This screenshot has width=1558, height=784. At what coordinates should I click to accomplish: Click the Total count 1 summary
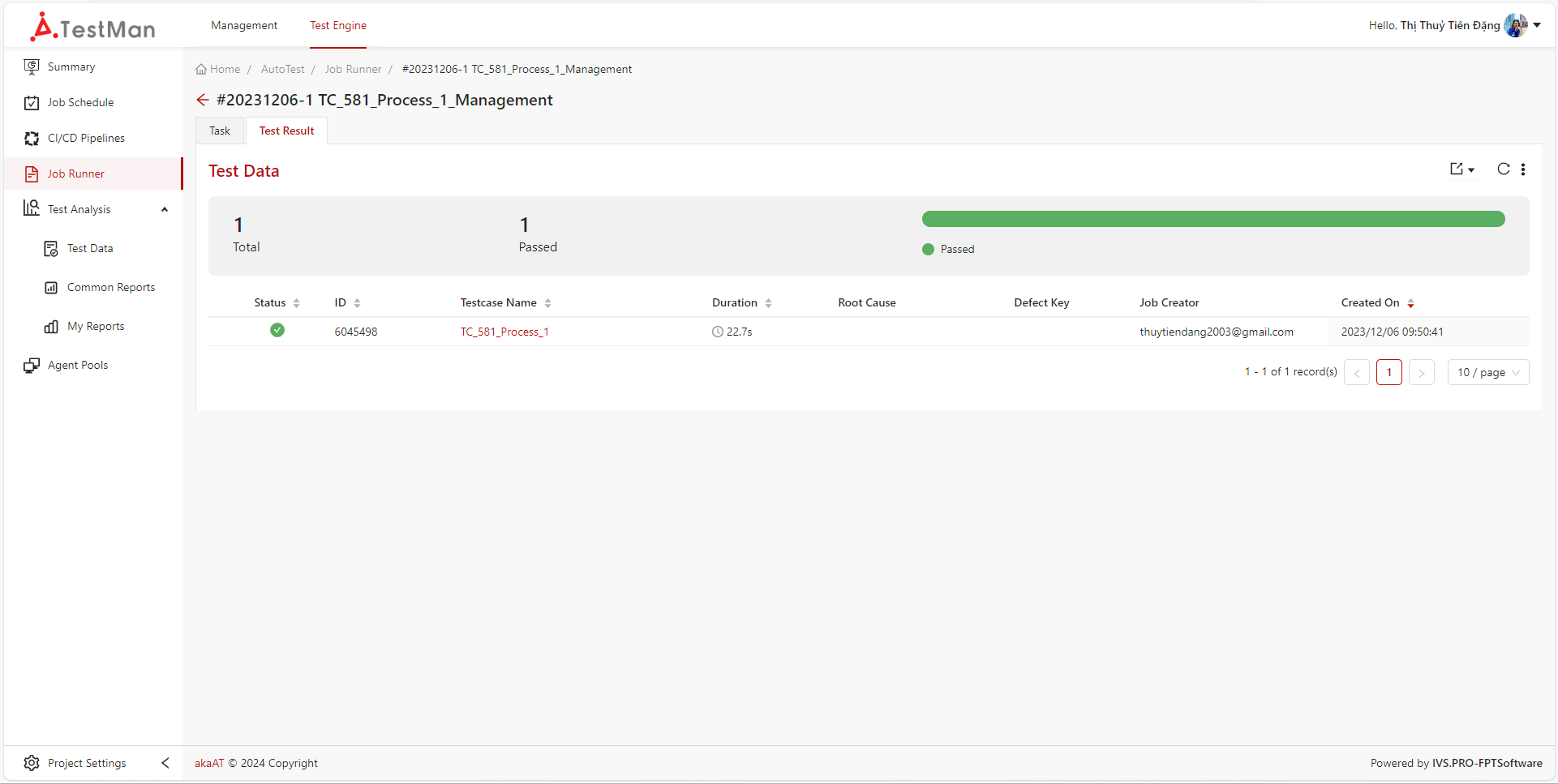click(247, 235)
